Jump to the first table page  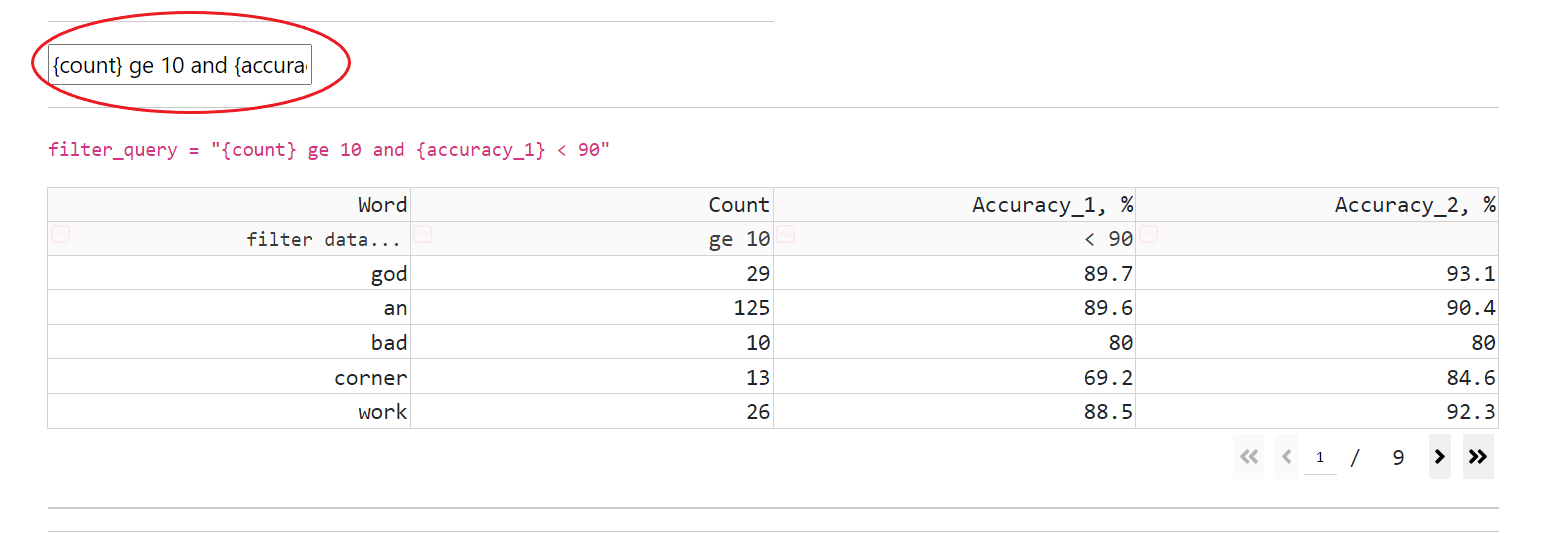click(x=1248, y=457)
